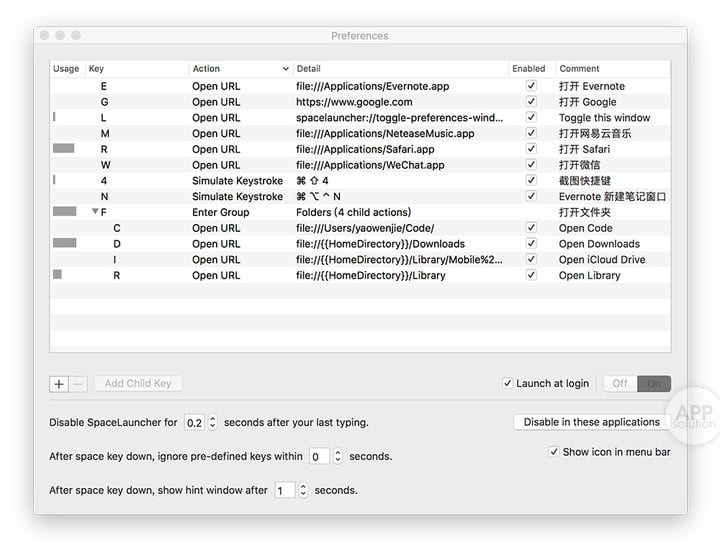Disable the Open WeChat shortcut checkbox
Image resolution: width=720 pixels, height=554 pixels.
tap(531, 165)
